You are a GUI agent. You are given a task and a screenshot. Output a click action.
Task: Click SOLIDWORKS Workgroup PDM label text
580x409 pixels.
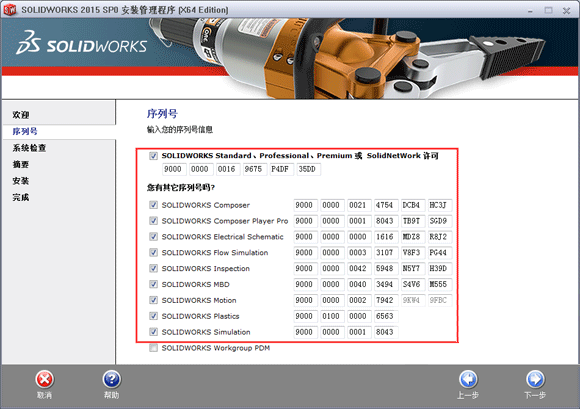tap(216, 348)
